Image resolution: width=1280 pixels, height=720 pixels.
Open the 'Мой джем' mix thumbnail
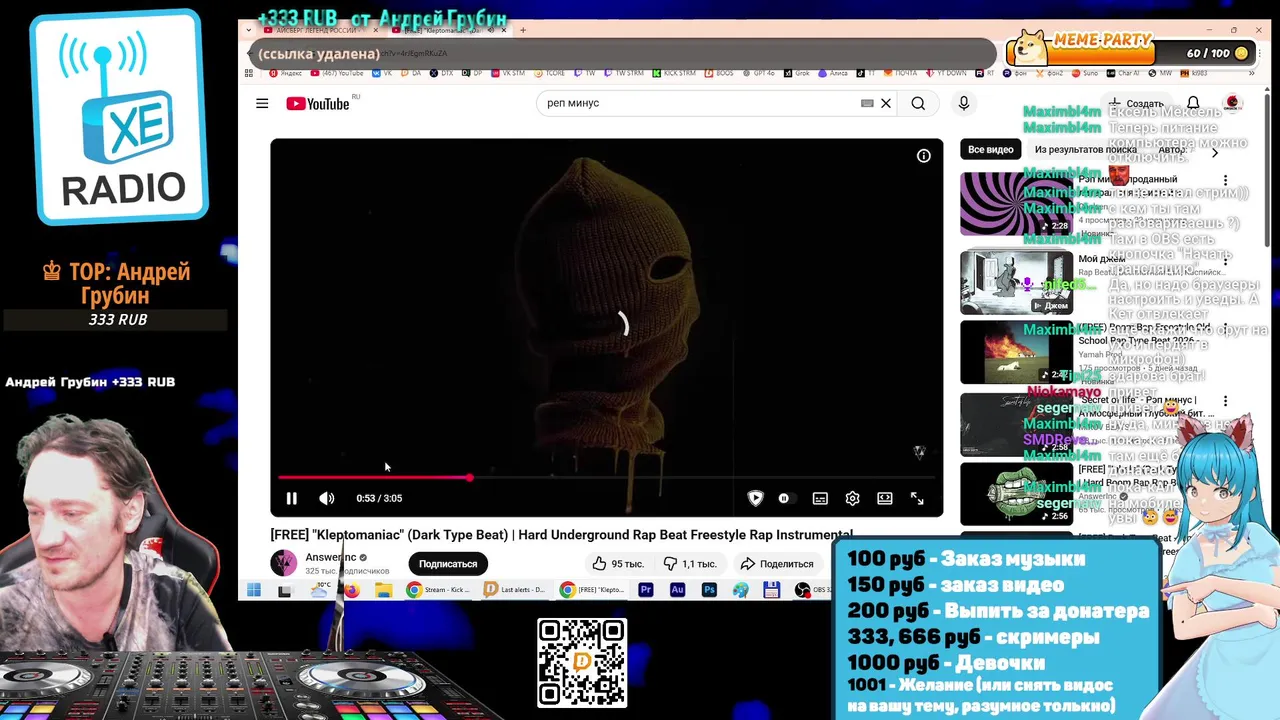[1016, 282]
